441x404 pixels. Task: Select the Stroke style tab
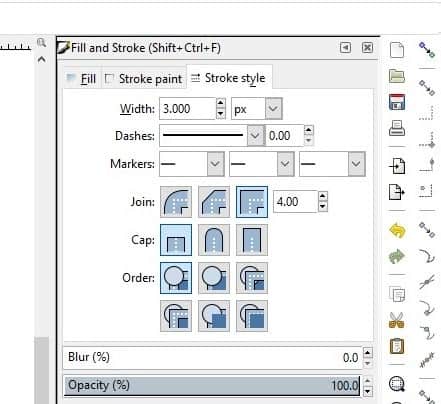(x=229, y=78)
